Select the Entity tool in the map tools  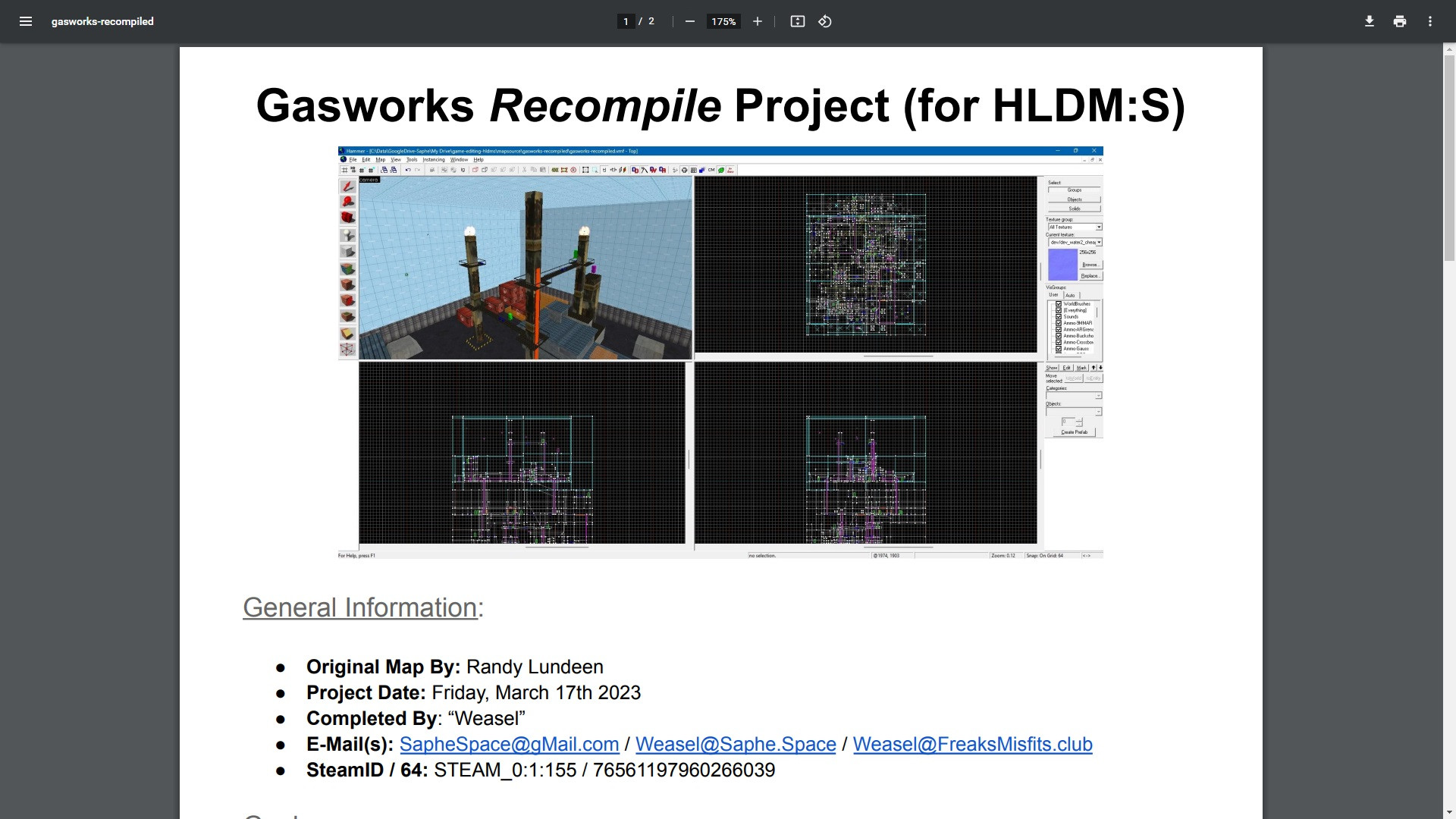(x=348, y=234)
